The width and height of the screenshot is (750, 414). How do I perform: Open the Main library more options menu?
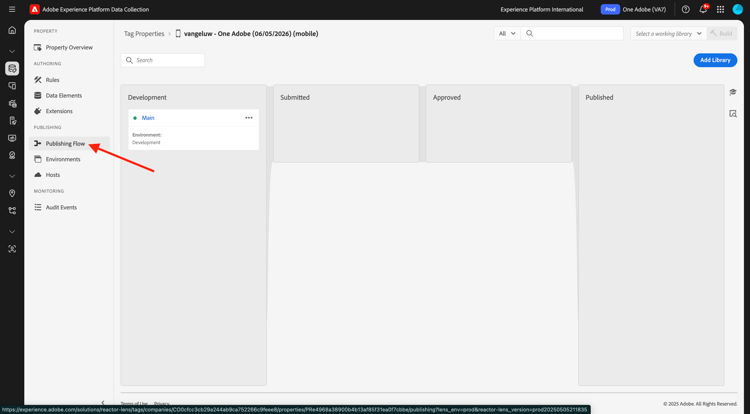click(x=249, y=118)
